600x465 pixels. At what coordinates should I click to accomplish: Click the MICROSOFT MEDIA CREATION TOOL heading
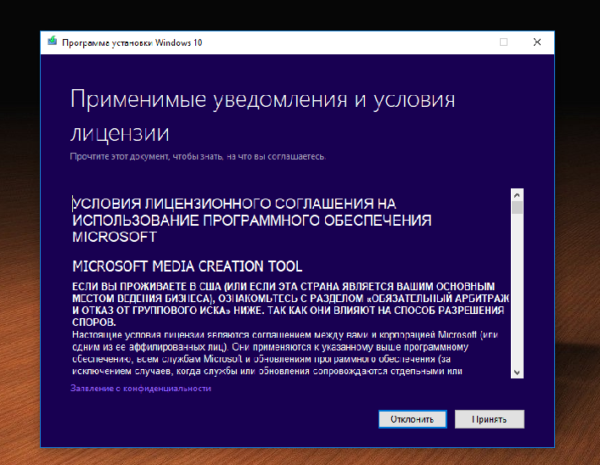click(x=187, y=266)
